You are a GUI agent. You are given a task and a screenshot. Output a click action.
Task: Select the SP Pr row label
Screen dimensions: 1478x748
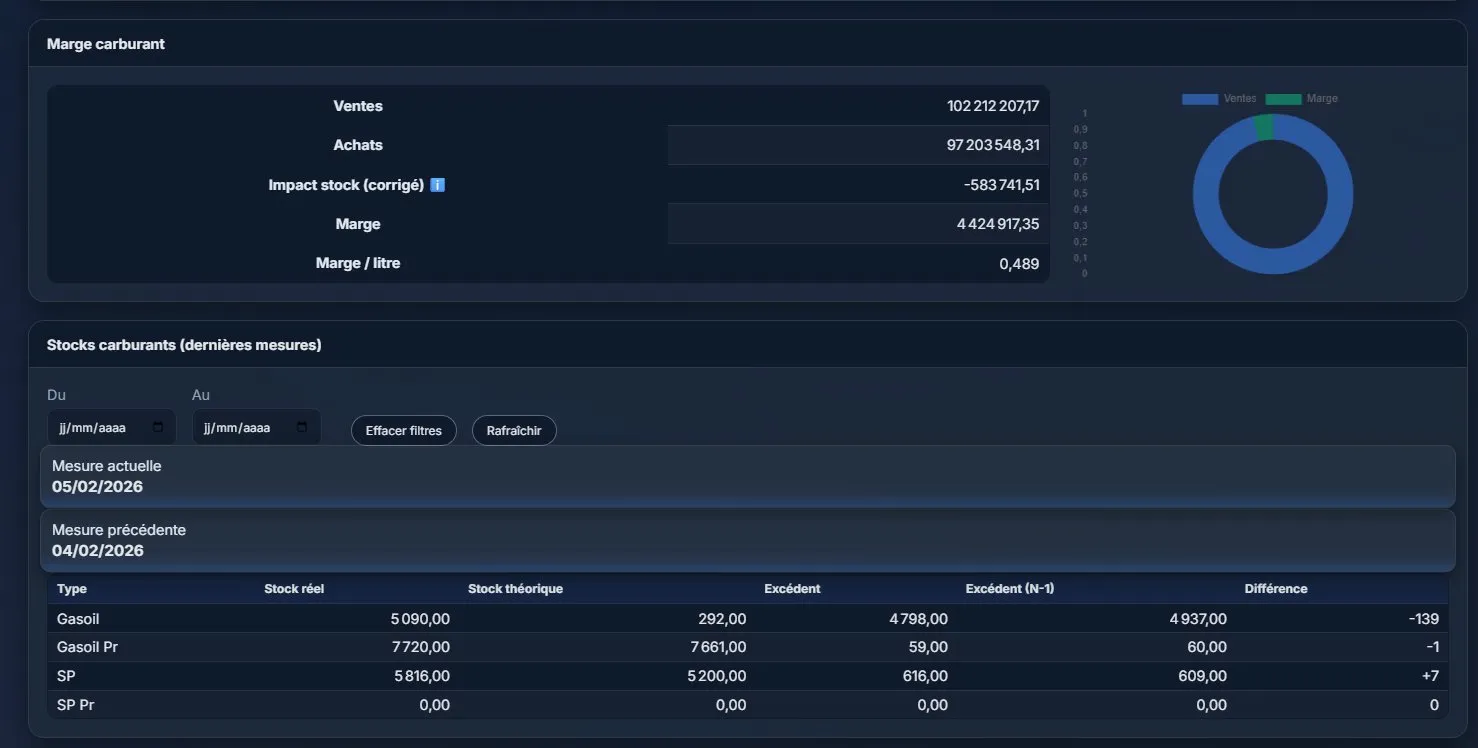76,705
